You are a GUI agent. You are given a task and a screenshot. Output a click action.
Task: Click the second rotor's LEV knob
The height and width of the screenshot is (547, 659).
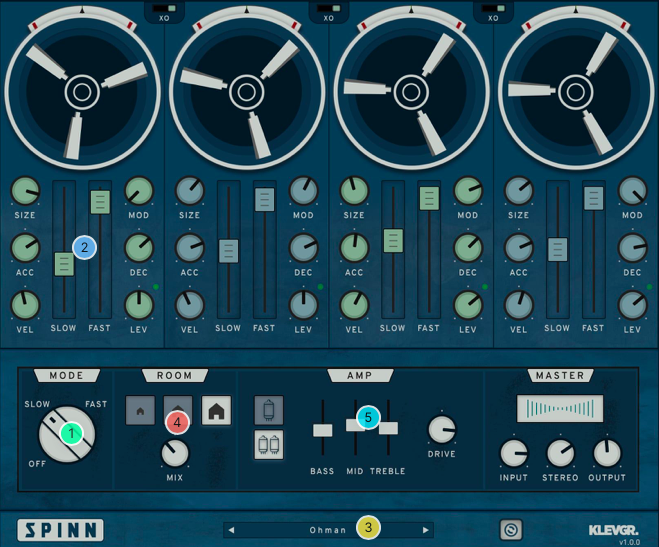click(x=303, y=305)
